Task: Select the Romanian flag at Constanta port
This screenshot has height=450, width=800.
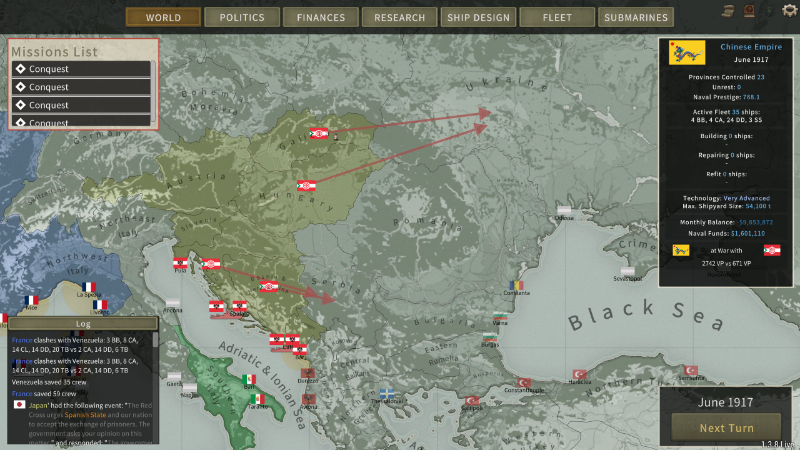Action: click(516, 286)
